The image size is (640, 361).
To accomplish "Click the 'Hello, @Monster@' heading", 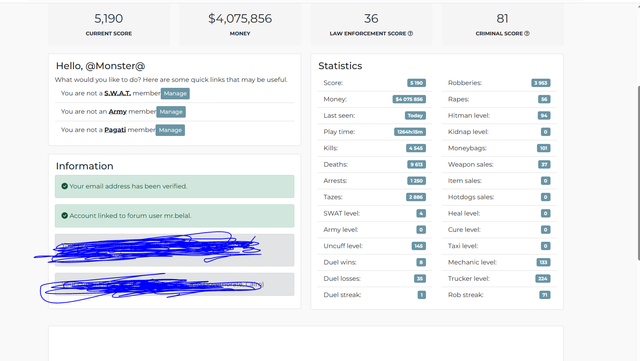I will click(100, 66).
